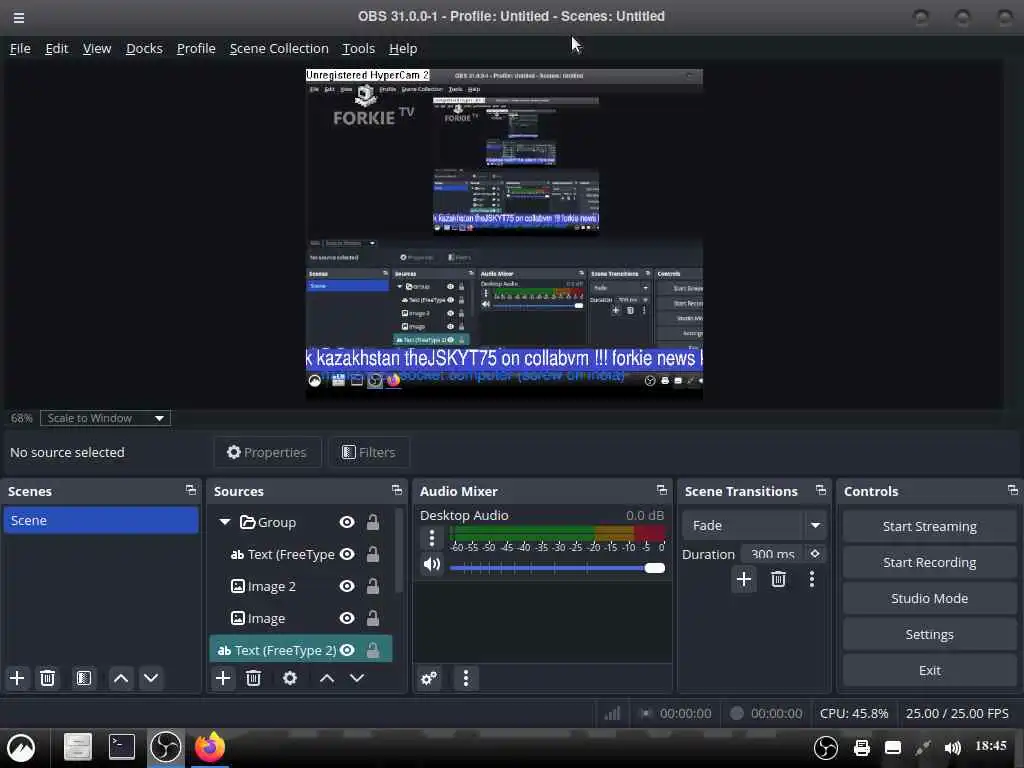This screenshot has width=1024, height=768.
Task: Open the Scale to Window dropdown
Action: (x=105, y=418)
